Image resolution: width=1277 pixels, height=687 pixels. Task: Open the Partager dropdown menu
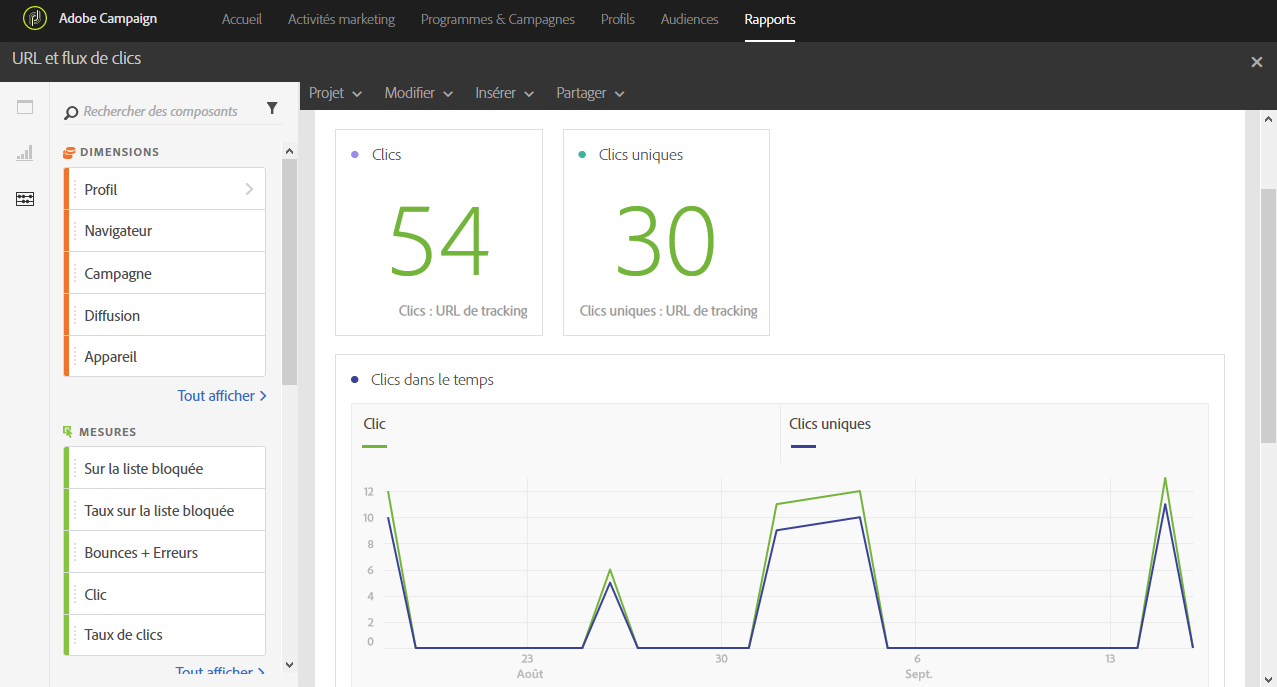(590, 93)
